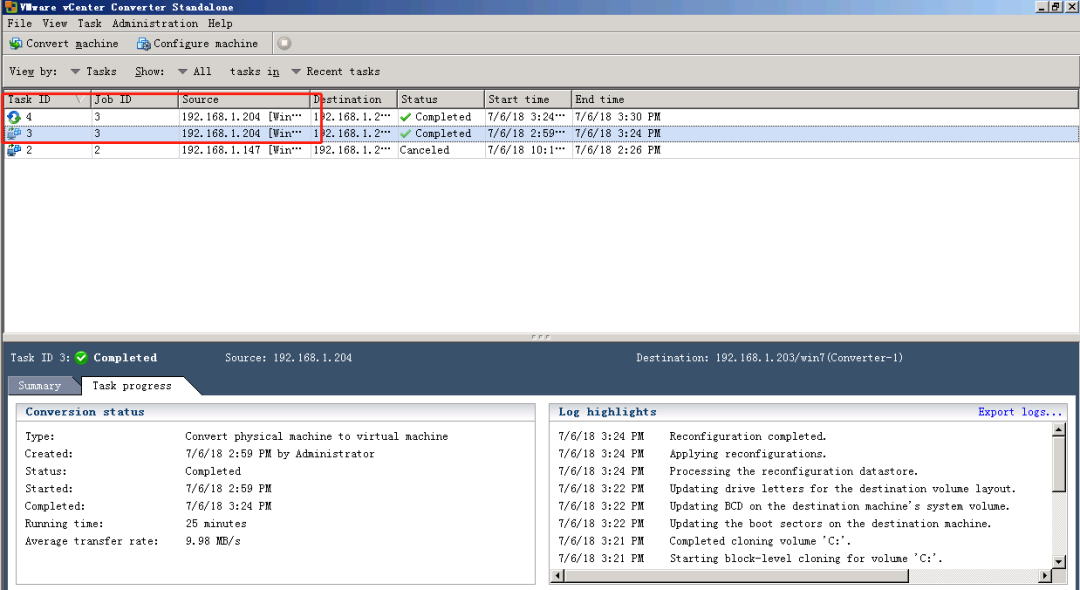Select the 7/6/18 2:26 PM end time
1080x590 pixels.
[x=618, y=150]
